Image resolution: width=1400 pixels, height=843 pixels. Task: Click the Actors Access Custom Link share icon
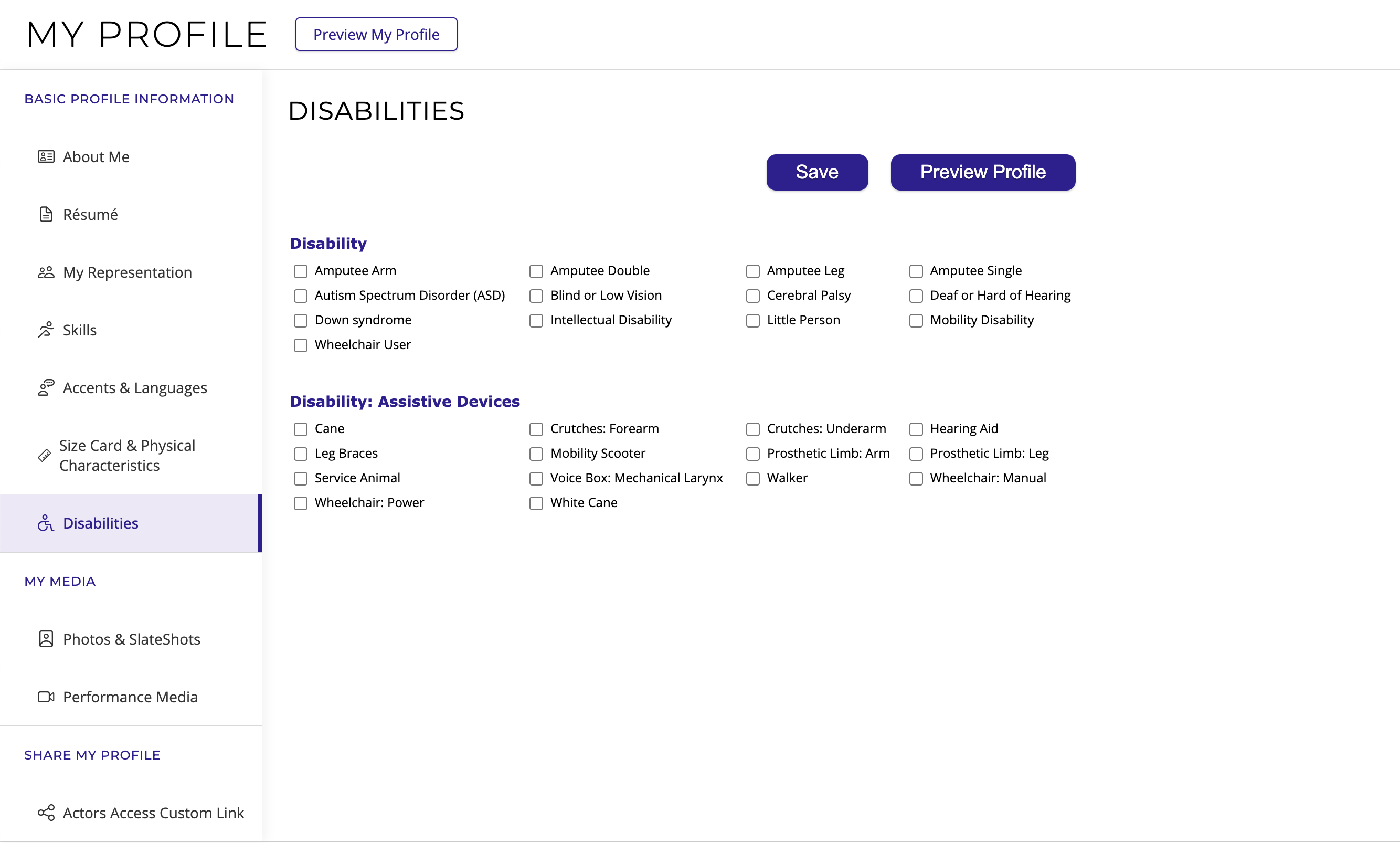coord(46,813)
